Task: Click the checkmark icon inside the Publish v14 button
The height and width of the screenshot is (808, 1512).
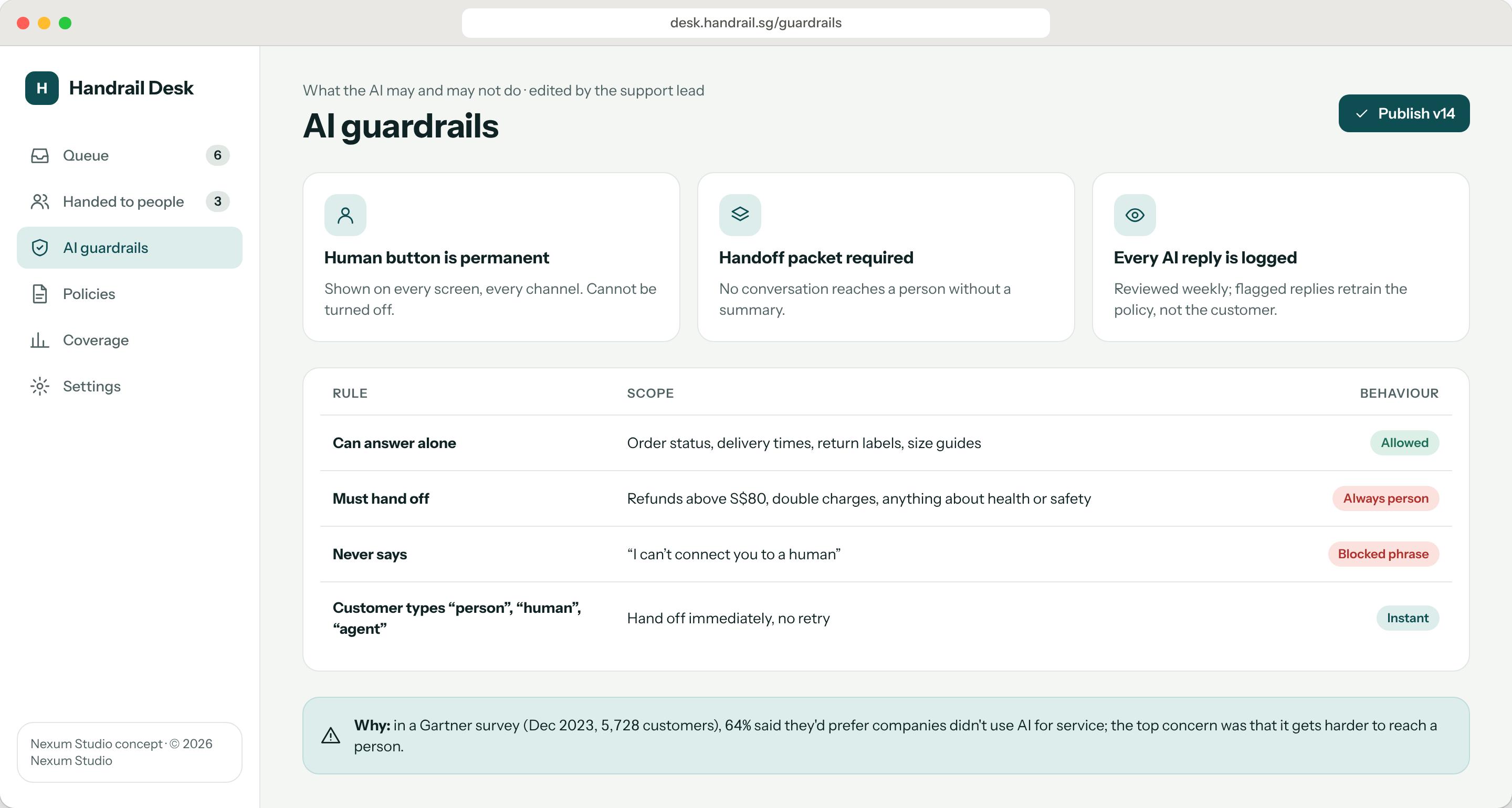Action: (1362, 114)
